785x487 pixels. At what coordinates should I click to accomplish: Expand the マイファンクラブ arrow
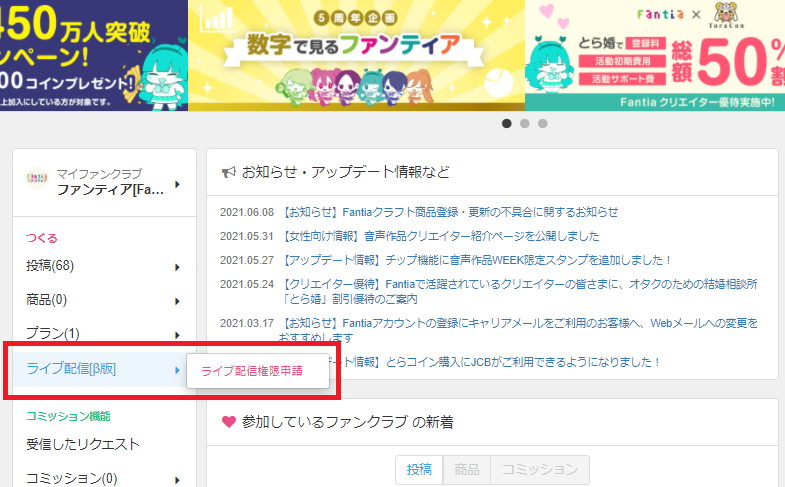pyautogui.click(x=177, y=184)
